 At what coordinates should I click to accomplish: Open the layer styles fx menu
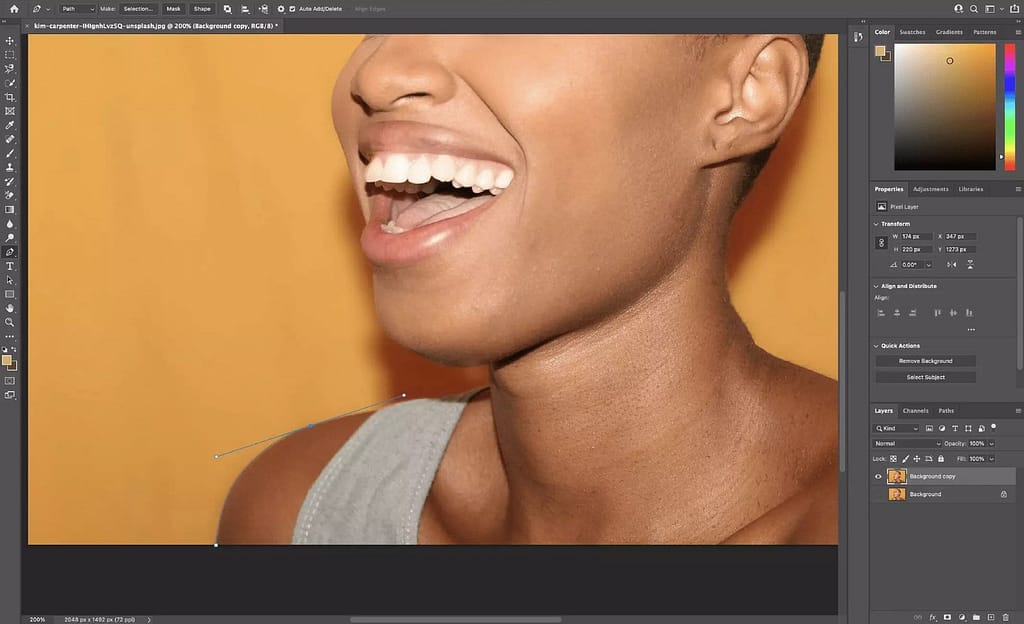(x=933, y=617)
